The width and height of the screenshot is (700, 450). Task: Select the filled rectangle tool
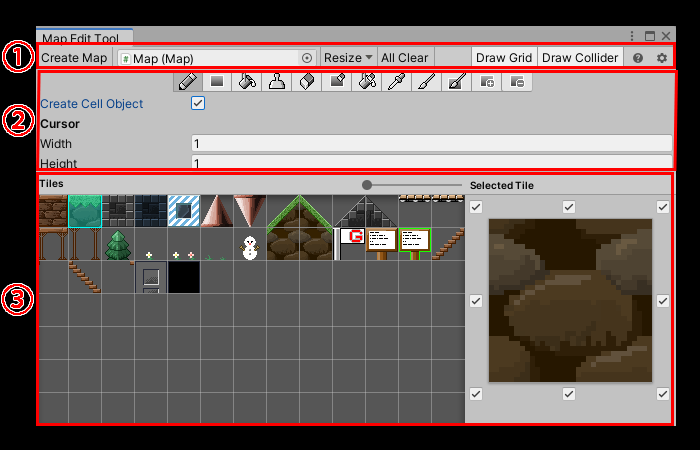click(x=217, y=82)
